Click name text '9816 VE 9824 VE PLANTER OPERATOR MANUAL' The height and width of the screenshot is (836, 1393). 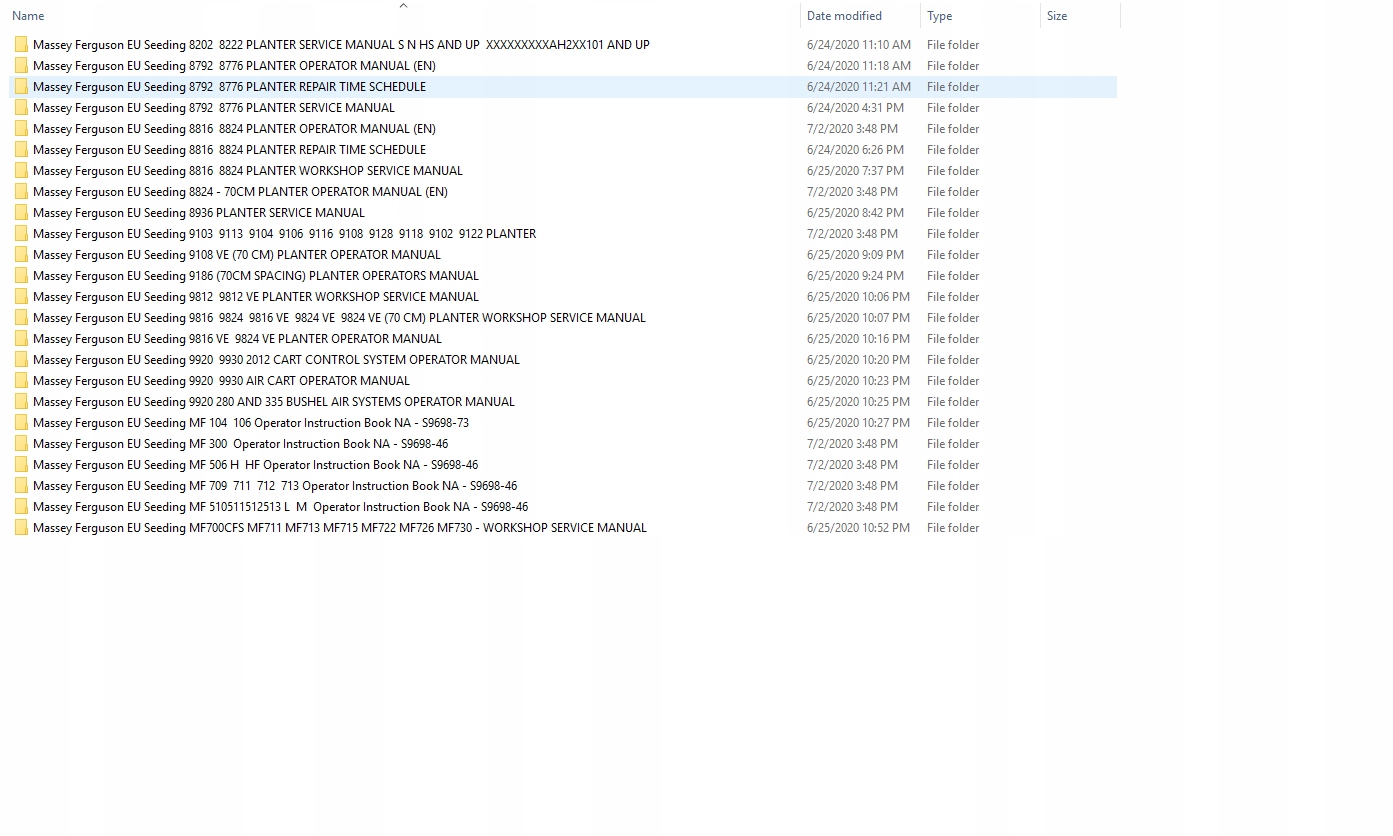(x=315, y=339)
